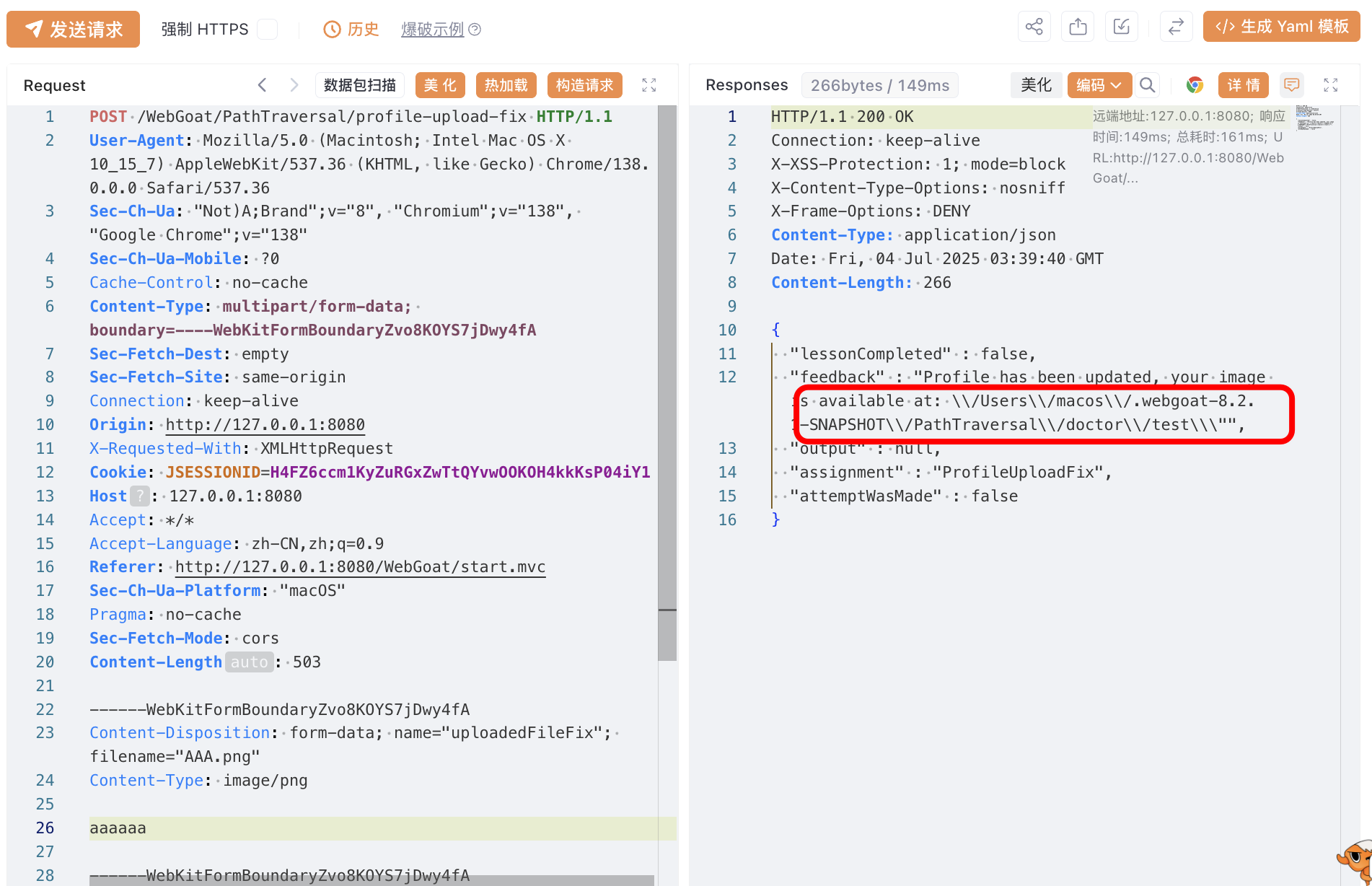The image size is (1372, 886).
Task: Click the help icon next to Host header
Action: 139,496
